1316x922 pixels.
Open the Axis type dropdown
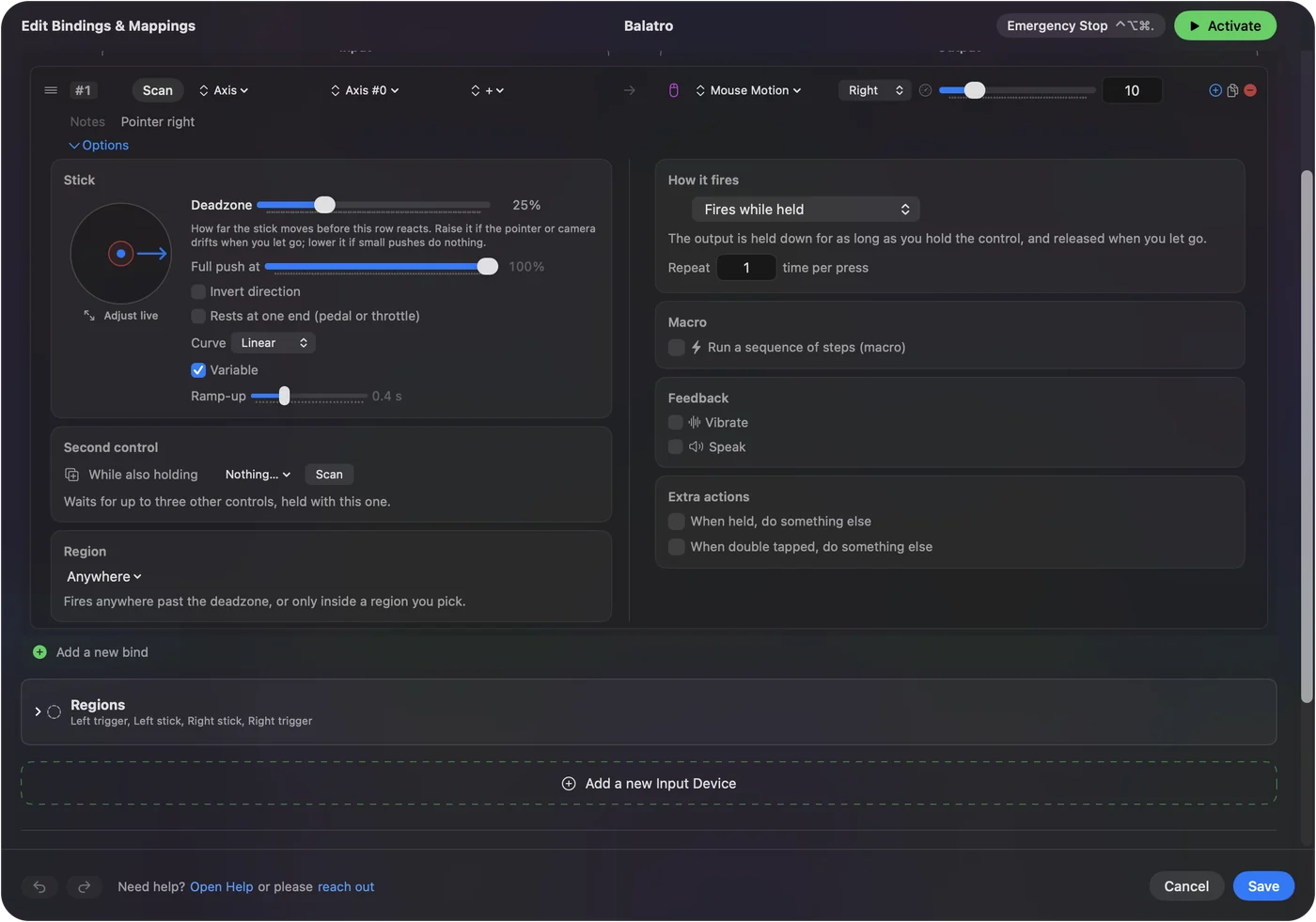coord(224,90)
